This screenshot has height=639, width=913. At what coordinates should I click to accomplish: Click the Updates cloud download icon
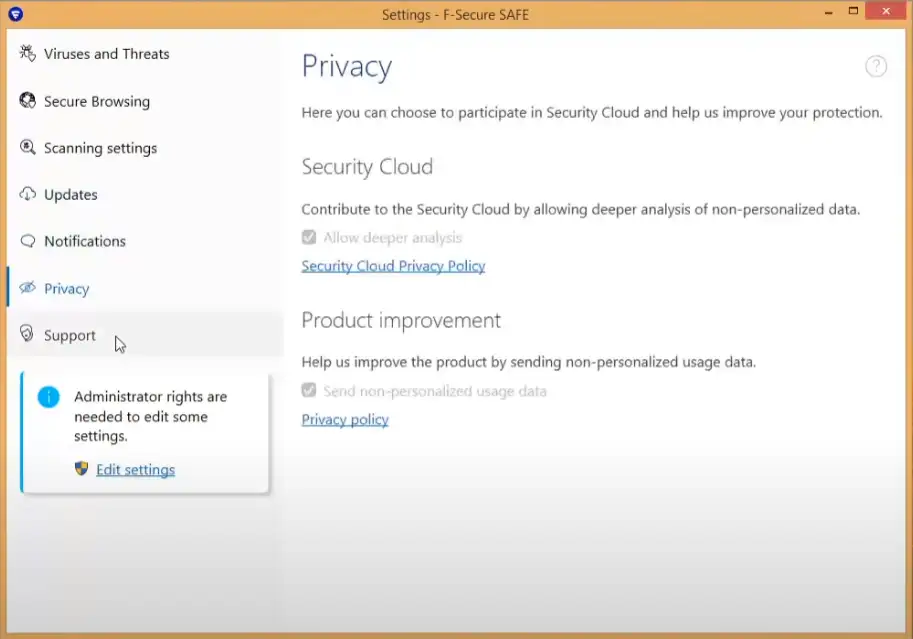(x=27, y=194)
